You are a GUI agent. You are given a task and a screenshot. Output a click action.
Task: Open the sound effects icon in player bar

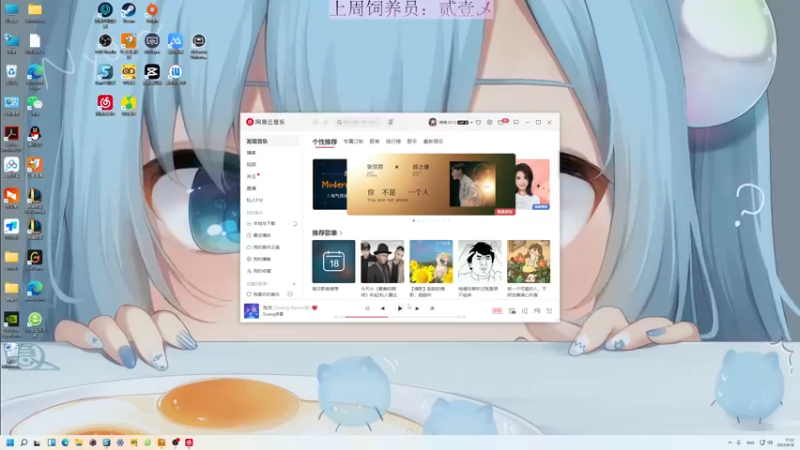pos(512,311)
